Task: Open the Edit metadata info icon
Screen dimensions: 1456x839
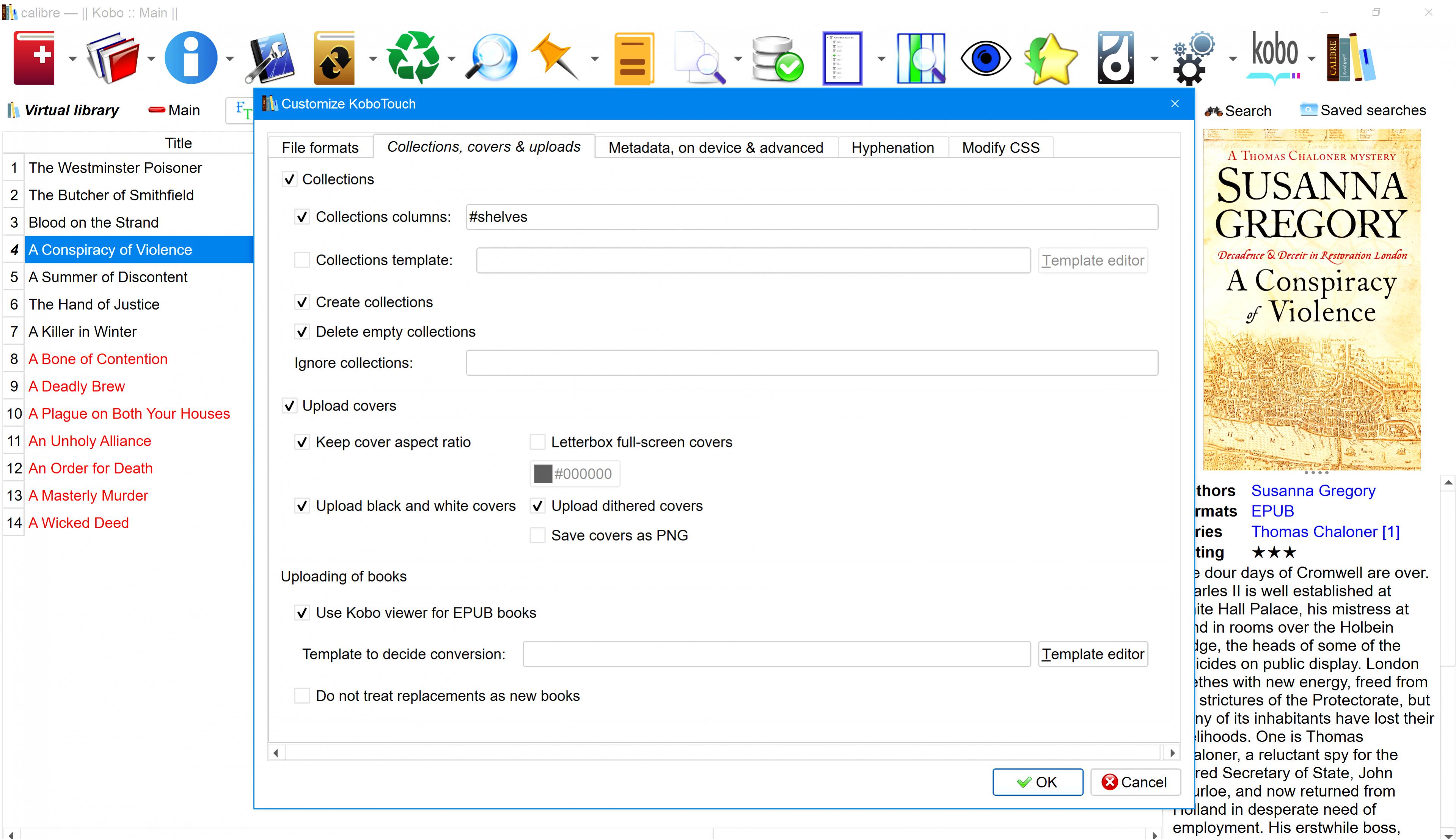Action: tap(191, 58)
